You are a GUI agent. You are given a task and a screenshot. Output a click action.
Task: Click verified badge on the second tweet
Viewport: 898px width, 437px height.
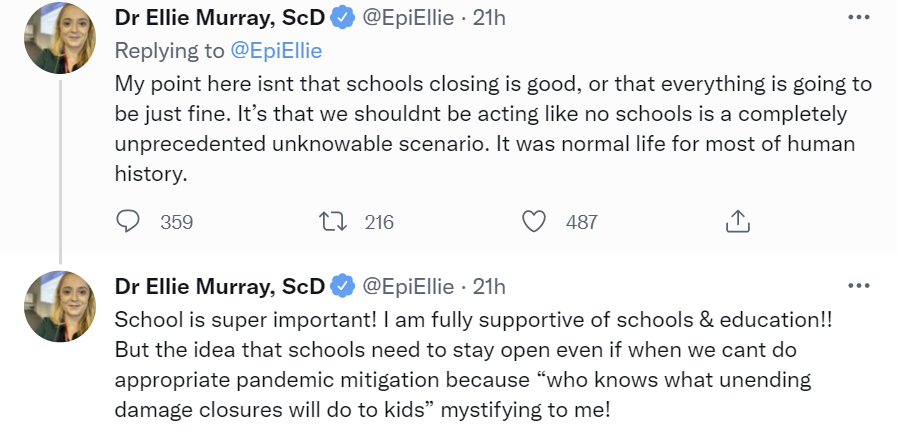(343, 287)
